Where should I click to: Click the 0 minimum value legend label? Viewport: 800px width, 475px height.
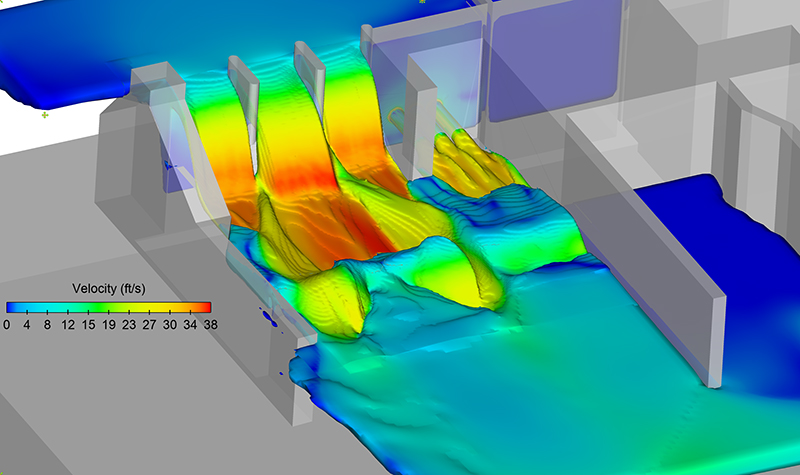click(x=7, y=324)
